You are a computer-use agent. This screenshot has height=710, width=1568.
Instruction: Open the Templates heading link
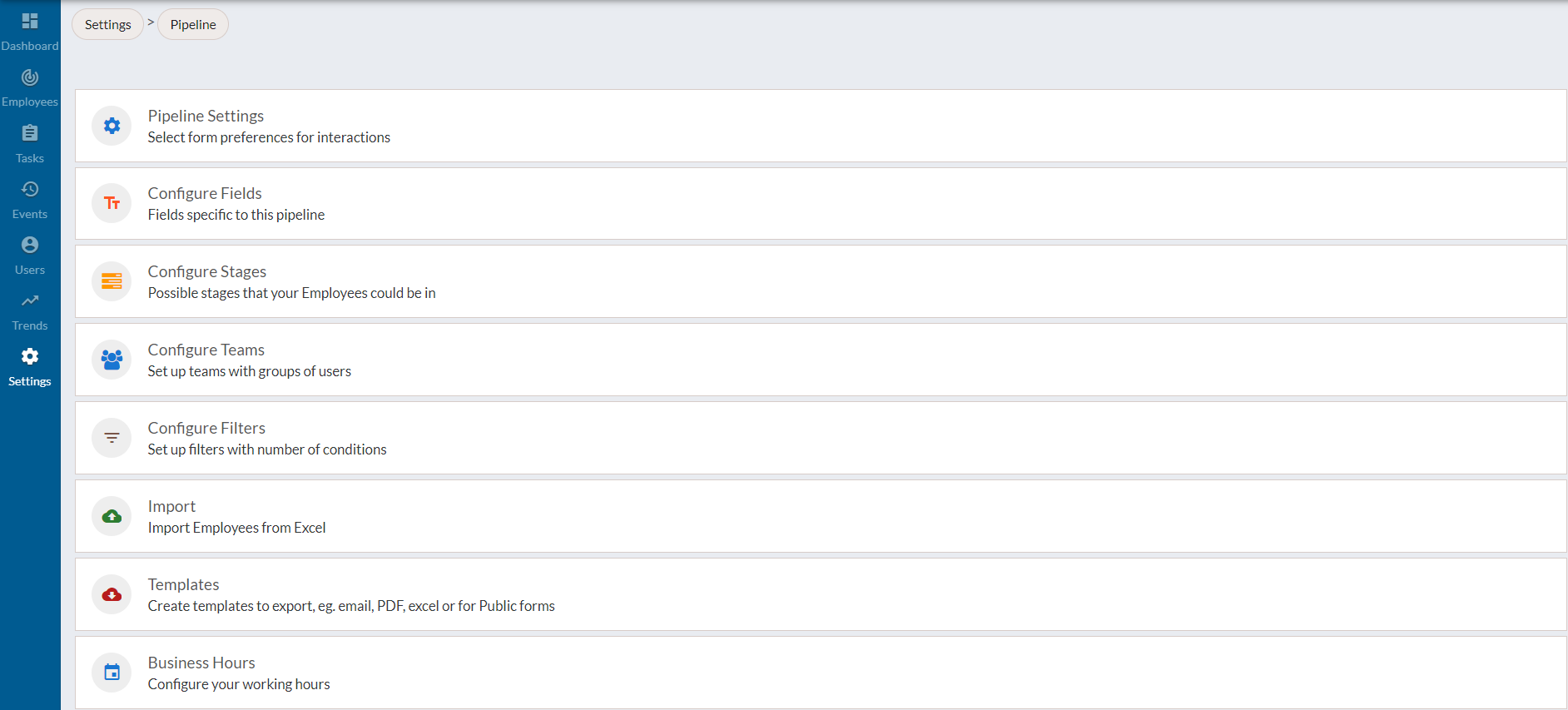coord(184,584)
